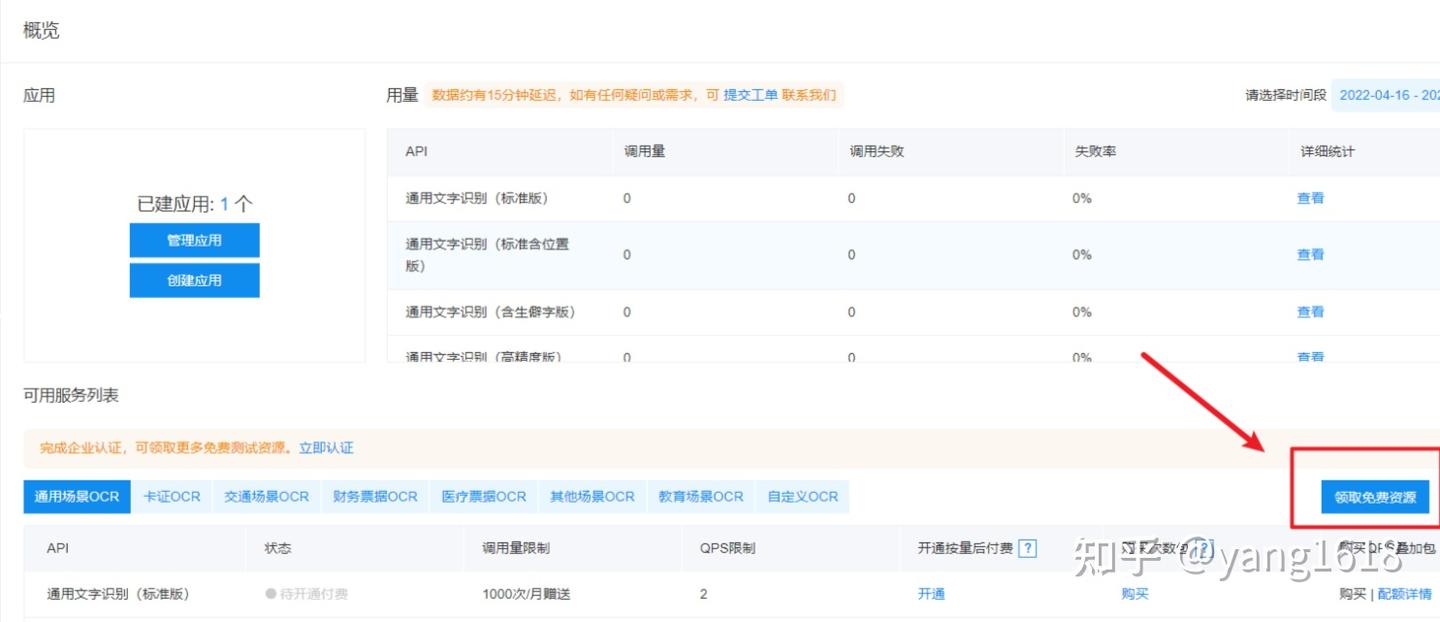Open the 财务票据OCR category

(x=375, y=496)
